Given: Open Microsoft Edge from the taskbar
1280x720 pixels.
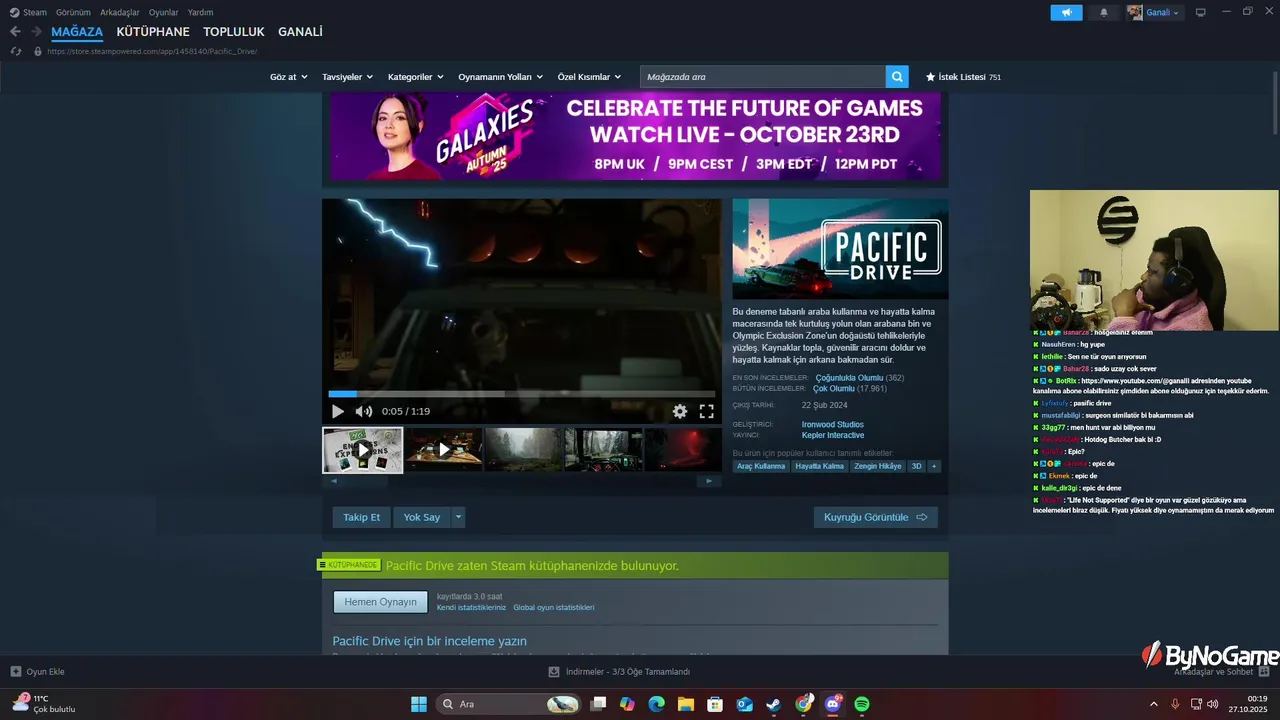Looking at the screenshot, I should (x=656, y=704).
